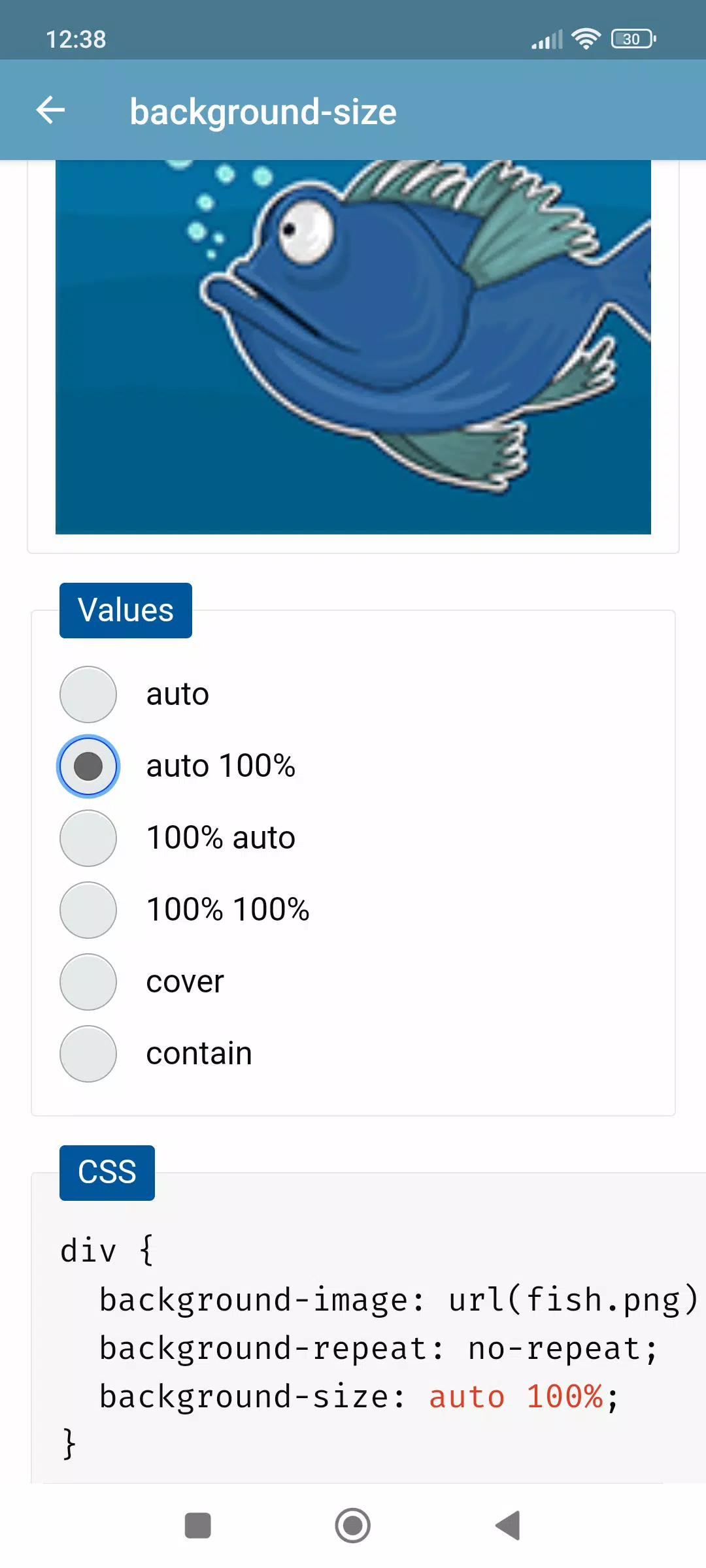Choose the contain radio option
The image size is (706, 1568).
tap(88, 1054)
